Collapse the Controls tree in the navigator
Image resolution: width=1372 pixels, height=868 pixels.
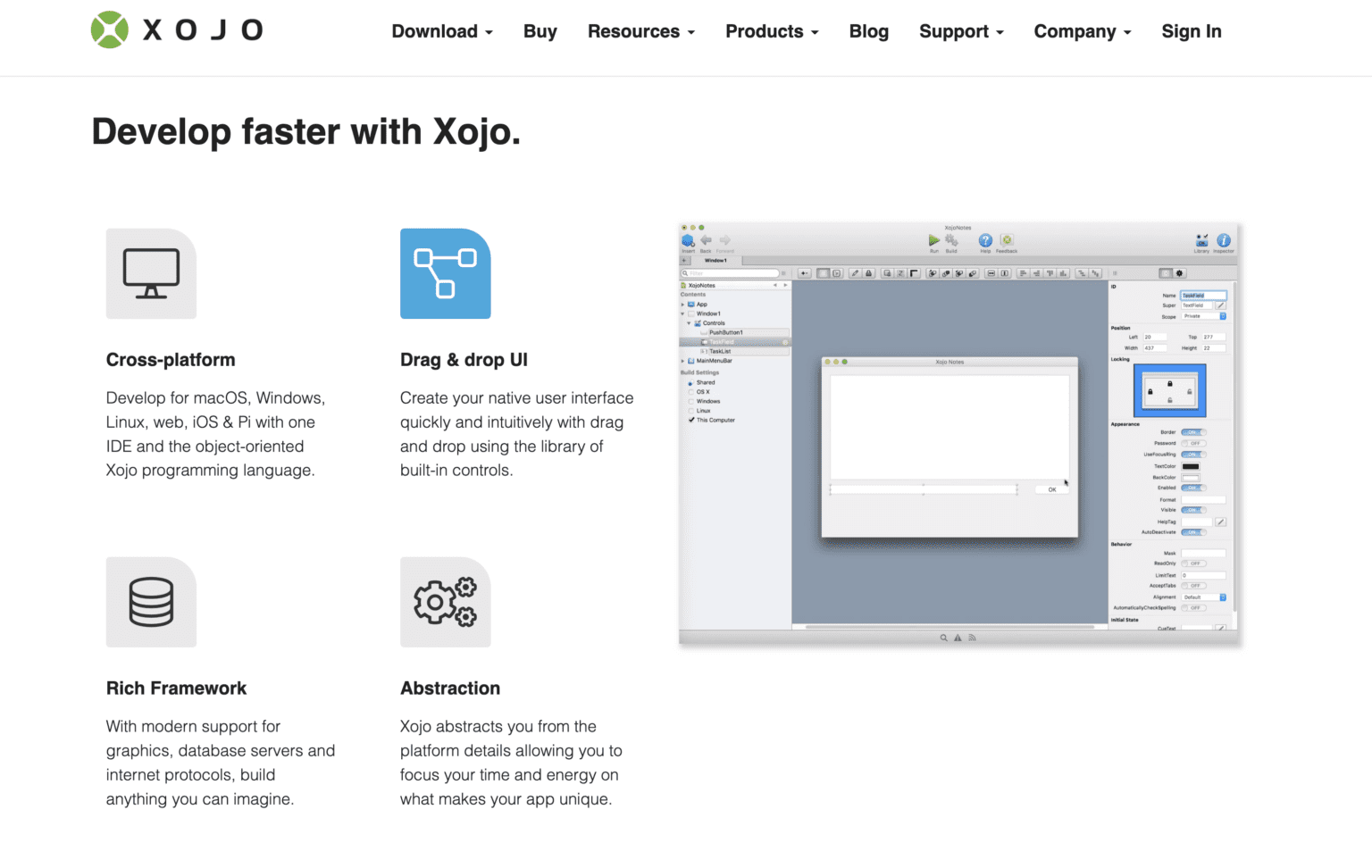tap(688, 323)
